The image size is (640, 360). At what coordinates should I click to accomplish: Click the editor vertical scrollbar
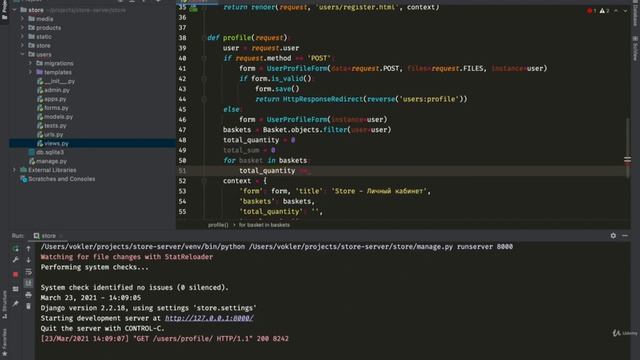627,147
